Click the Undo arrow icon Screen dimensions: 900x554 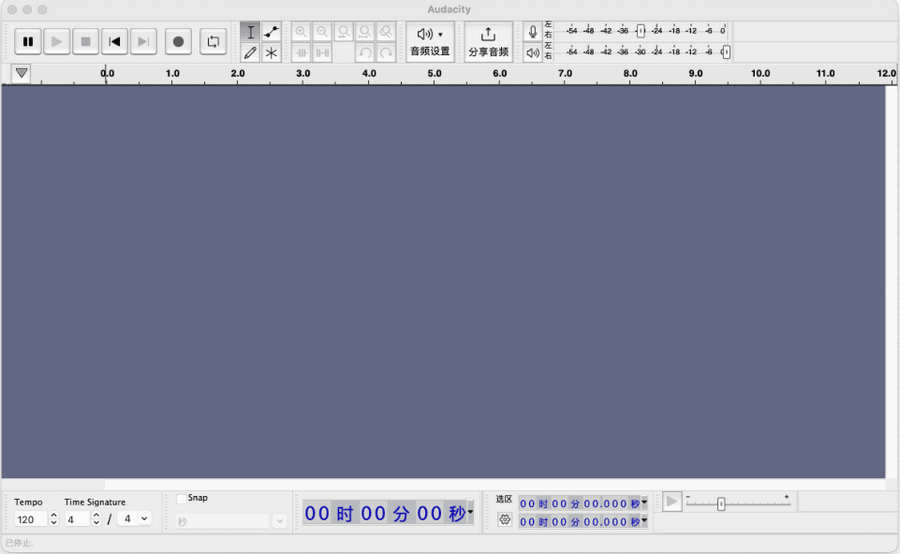[x=364, y=53]
